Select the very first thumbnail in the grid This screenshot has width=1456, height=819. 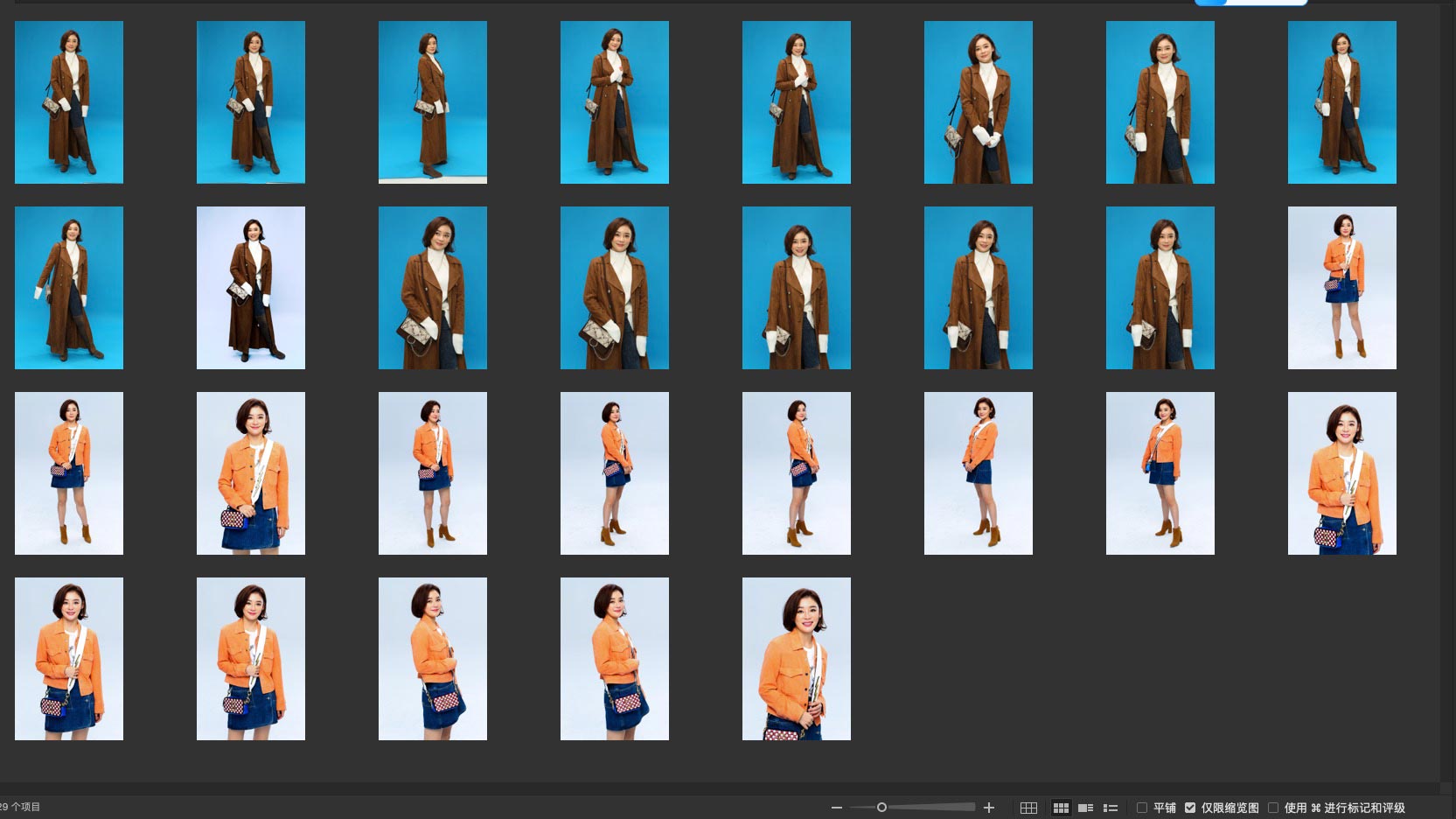pyautogui.click(x=69, y=102)
